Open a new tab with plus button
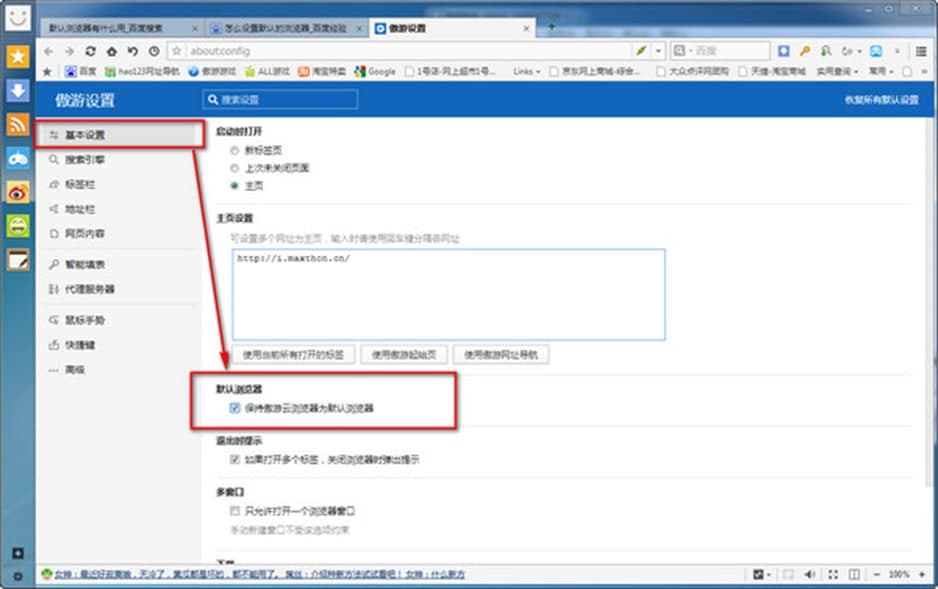The height and width of the screenshot is (589, 938). (x=552, y=27)
